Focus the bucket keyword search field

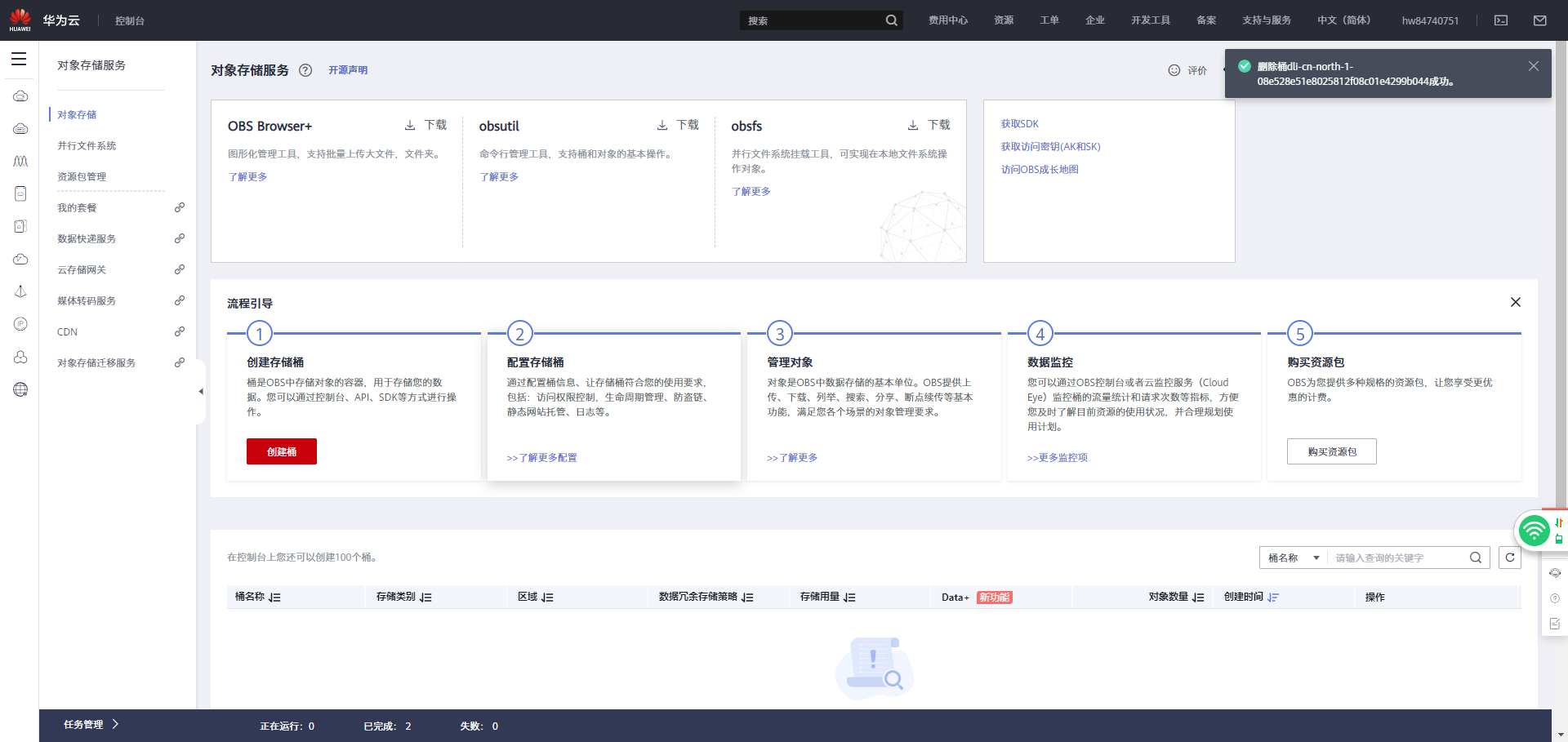pyautogui.click(x=1397, y=558)
